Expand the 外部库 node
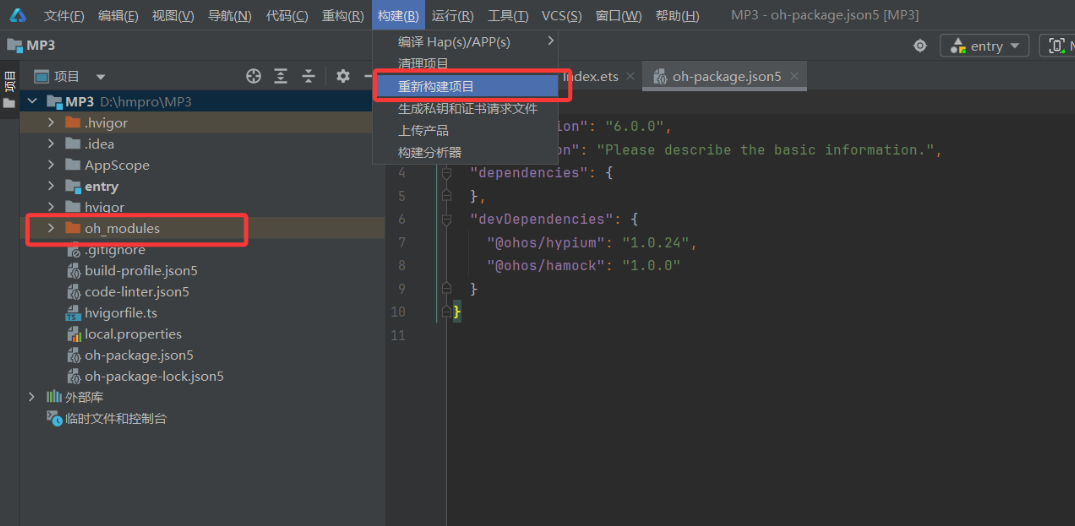The image size is (1075, 526). (32, 397)
